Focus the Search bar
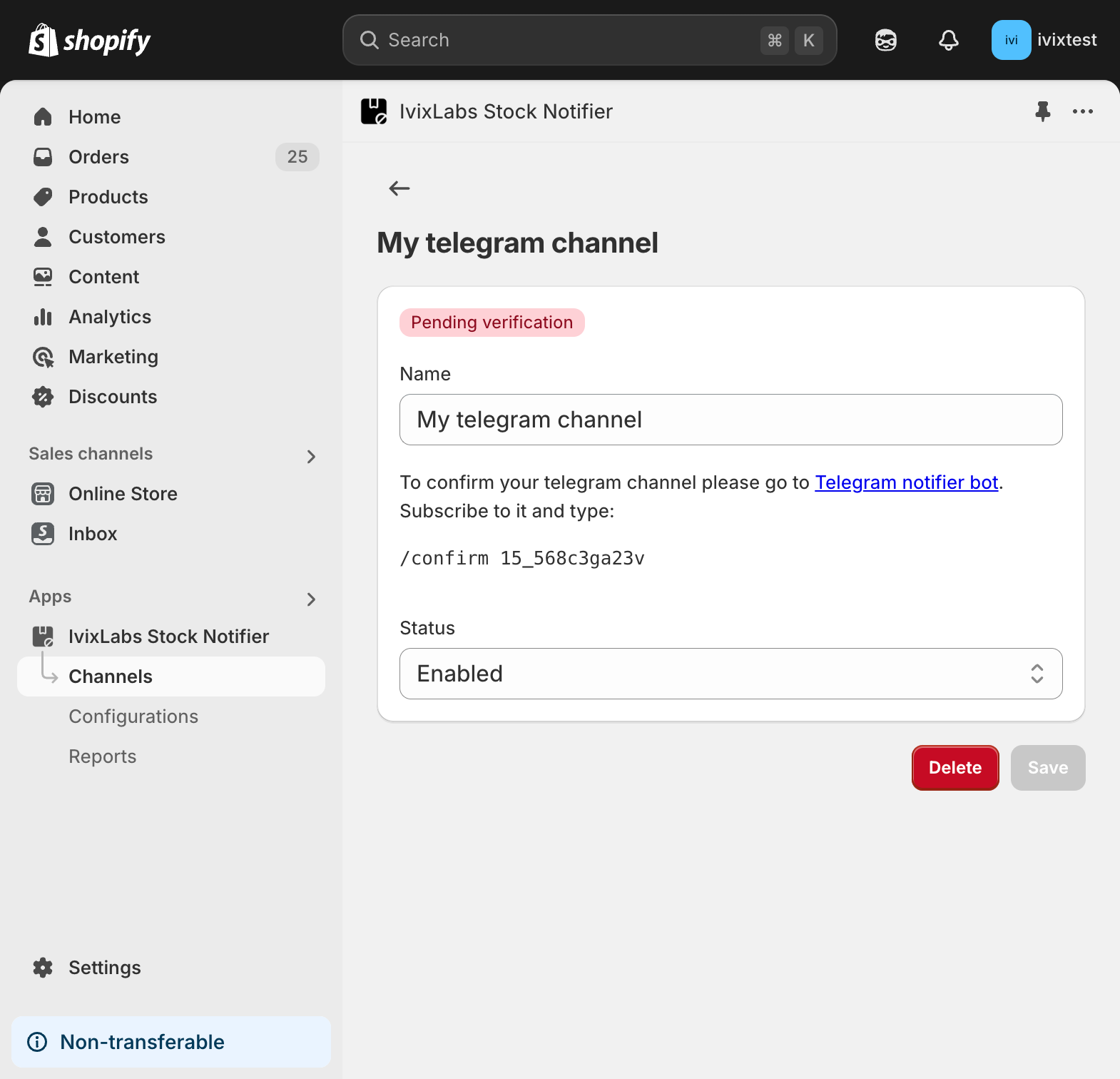The image size is (1120, 1079). 590,40
